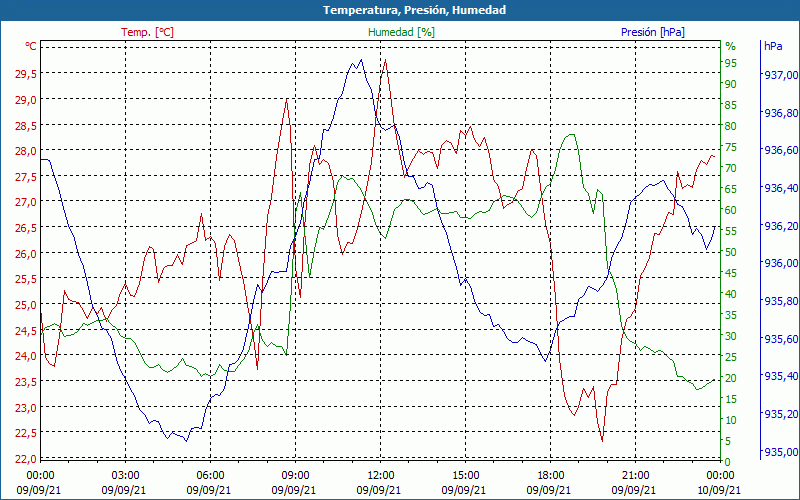
Task: Click the '°C' unit label on left axis
Action: (31, 46)
